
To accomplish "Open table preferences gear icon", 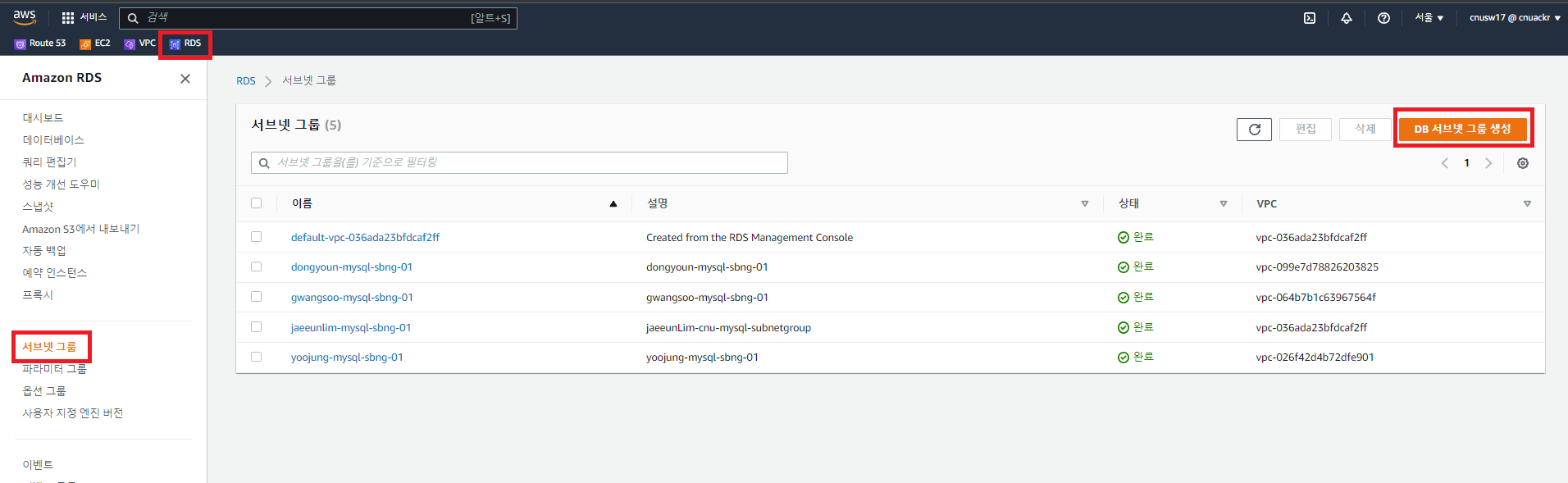I will [1523, 163].
